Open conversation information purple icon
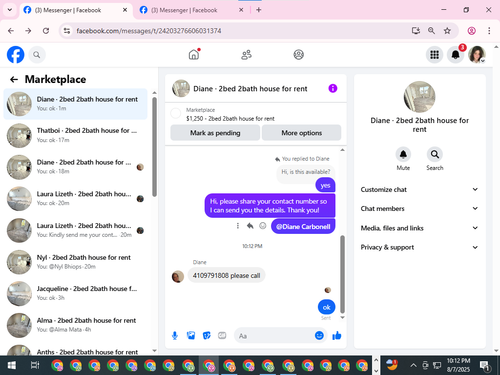 [x=333, y=88]
